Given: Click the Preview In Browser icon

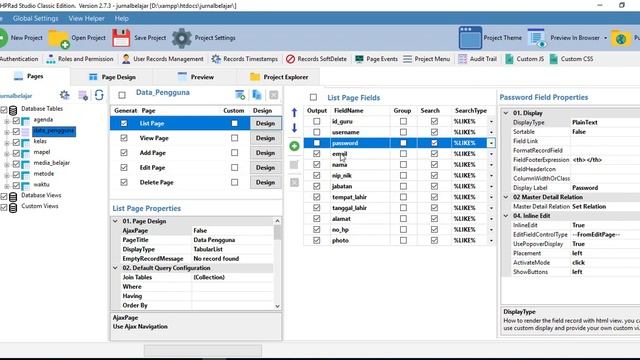Looking at the screenshot, I should 536,38.
